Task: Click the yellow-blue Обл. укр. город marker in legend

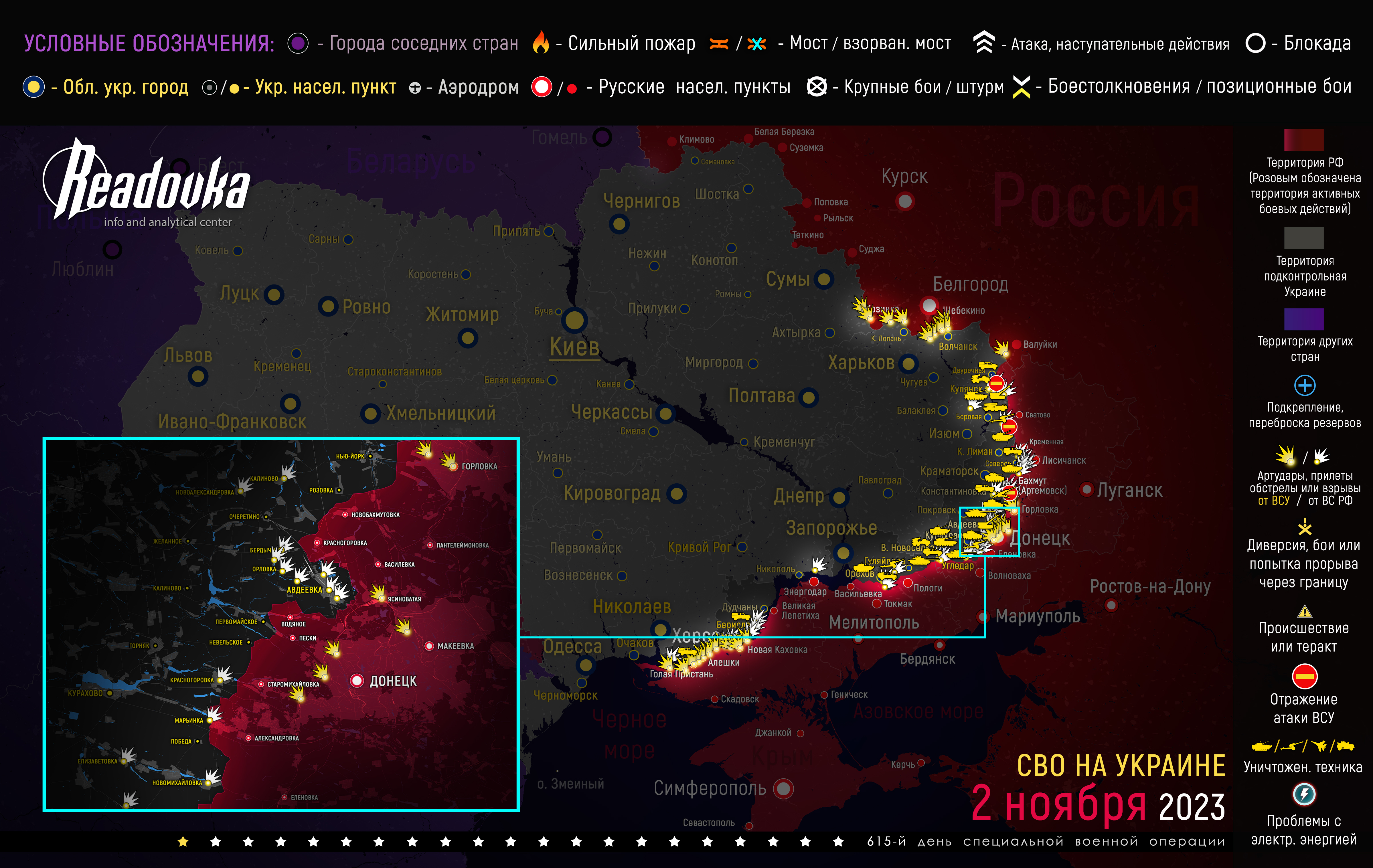Action: (x=34, y=87)
